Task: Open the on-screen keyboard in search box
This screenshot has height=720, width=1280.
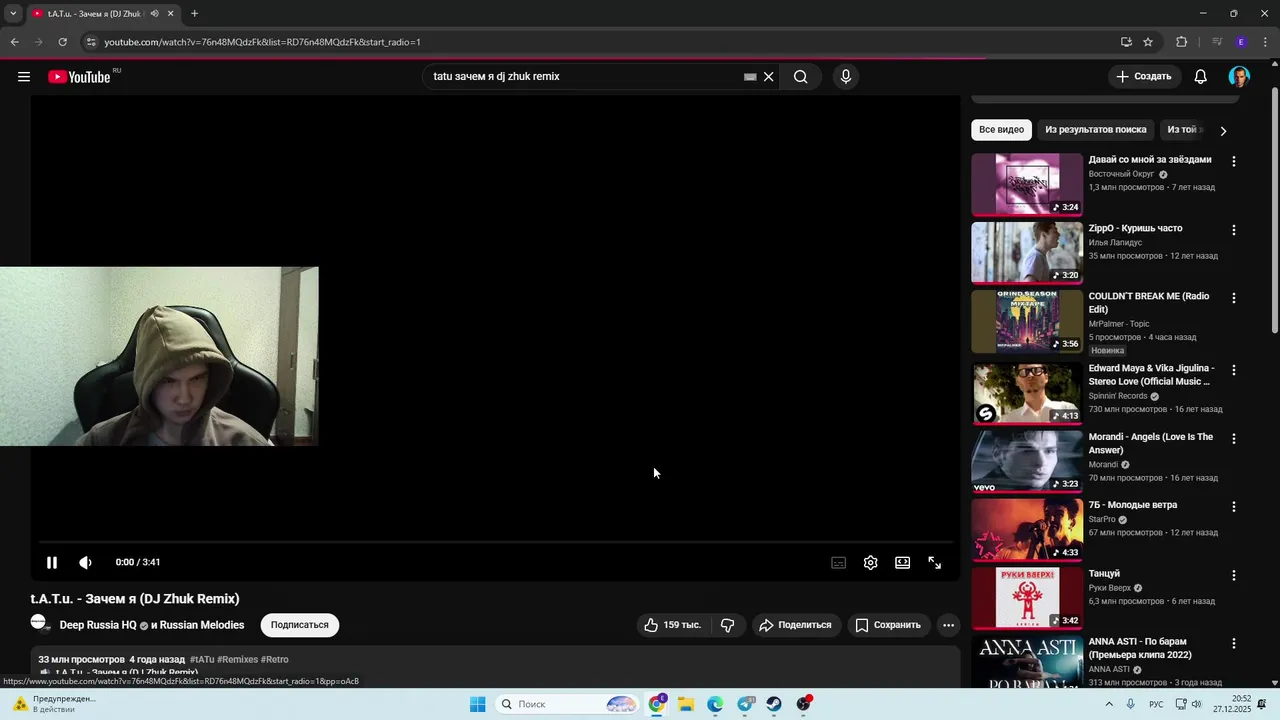Action: click(750, 77)
